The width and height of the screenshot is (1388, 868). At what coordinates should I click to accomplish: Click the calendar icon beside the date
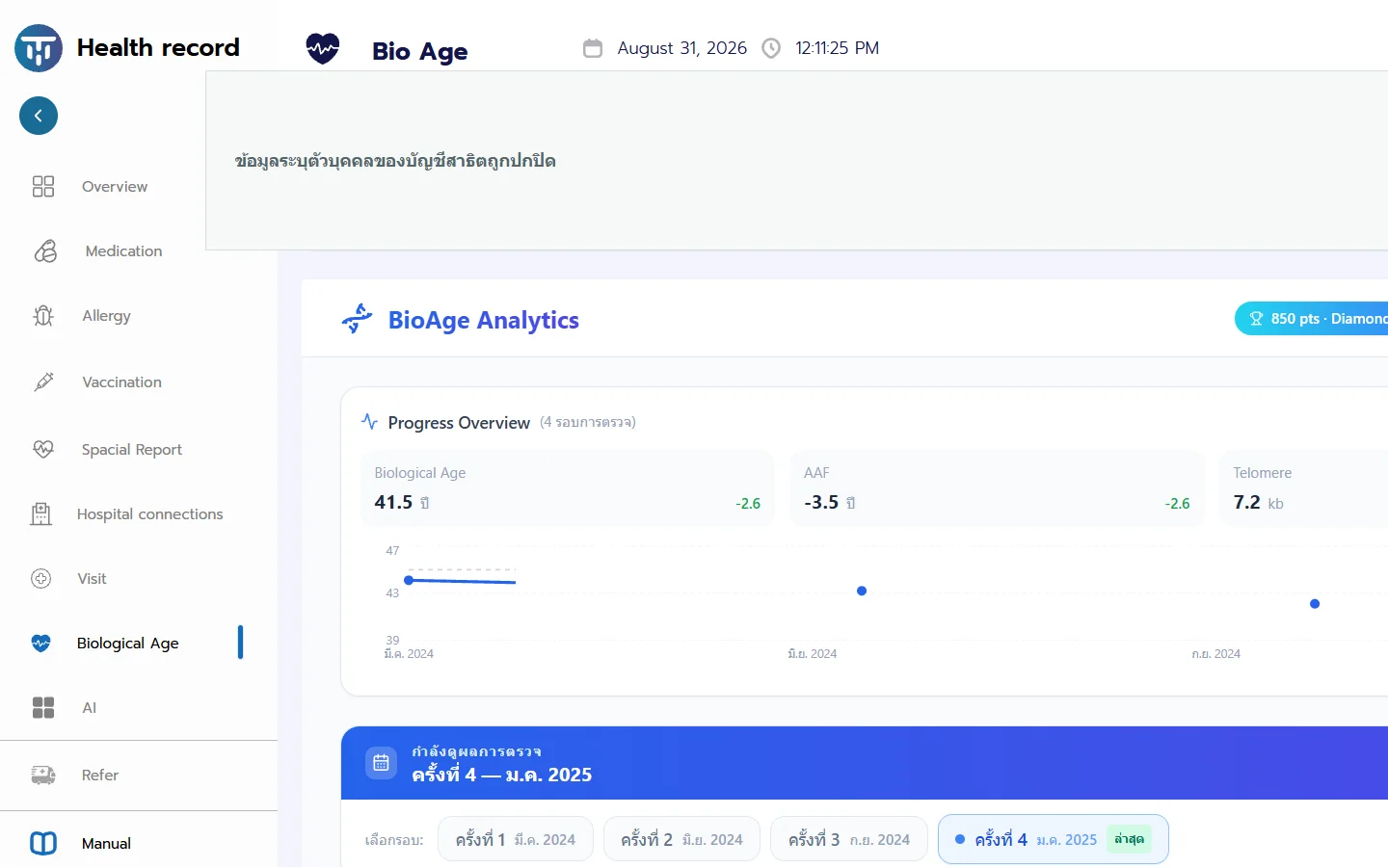click(x=593, y=48)
